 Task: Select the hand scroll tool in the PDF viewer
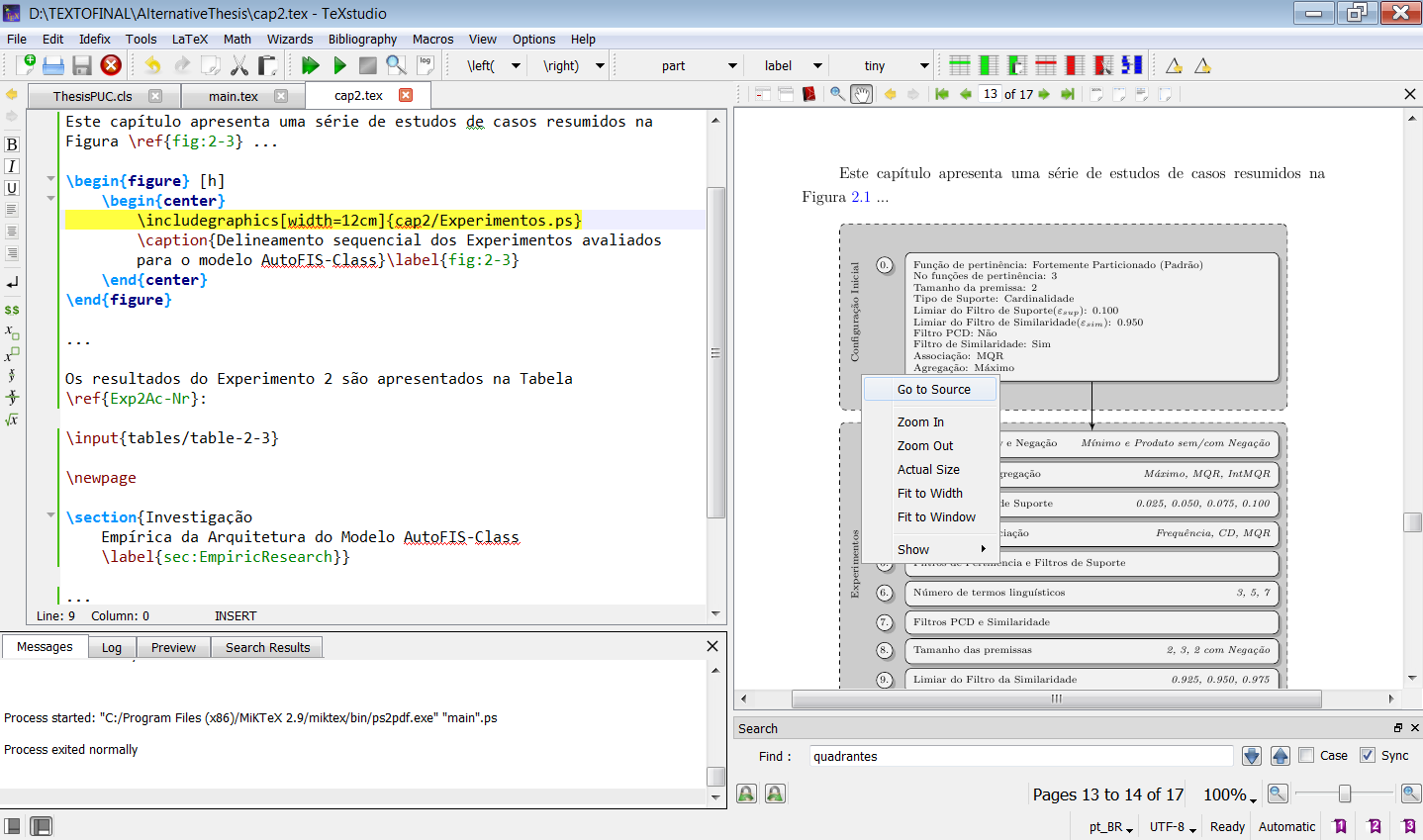click(862, 94)
